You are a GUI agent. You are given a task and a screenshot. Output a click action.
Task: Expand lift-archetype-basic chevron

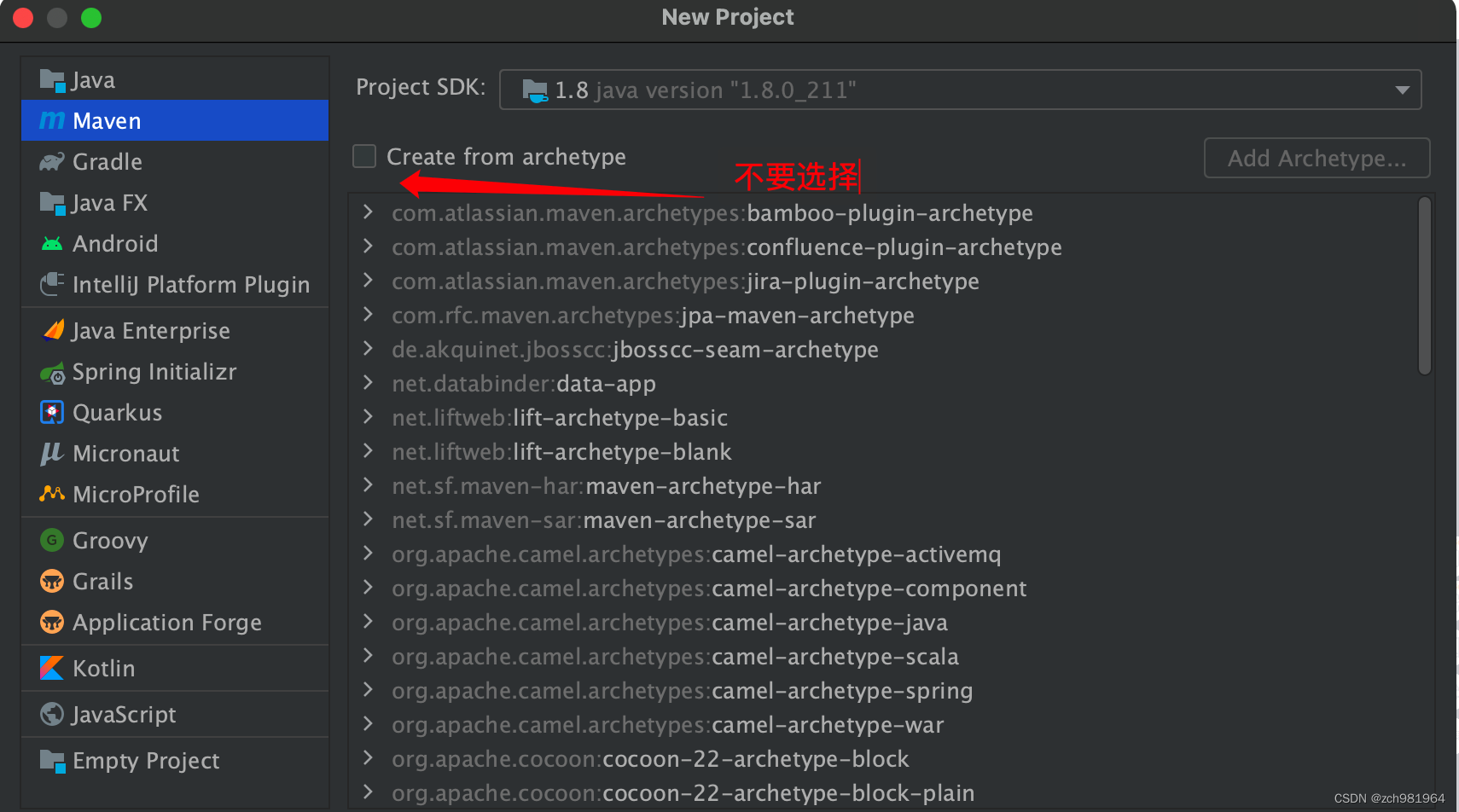click(368, 416)
